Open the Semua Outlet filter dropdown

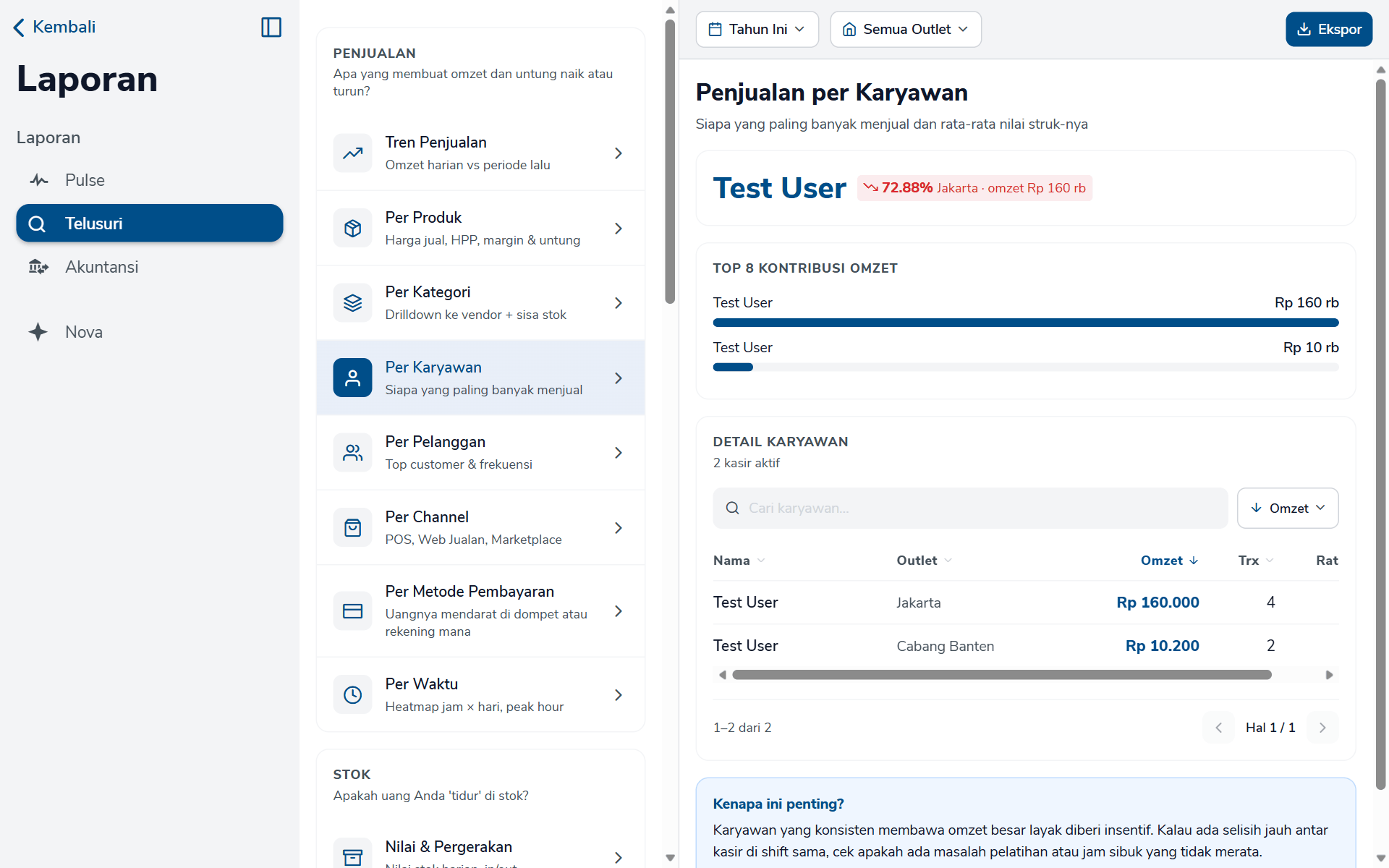(x=905, y=30)
